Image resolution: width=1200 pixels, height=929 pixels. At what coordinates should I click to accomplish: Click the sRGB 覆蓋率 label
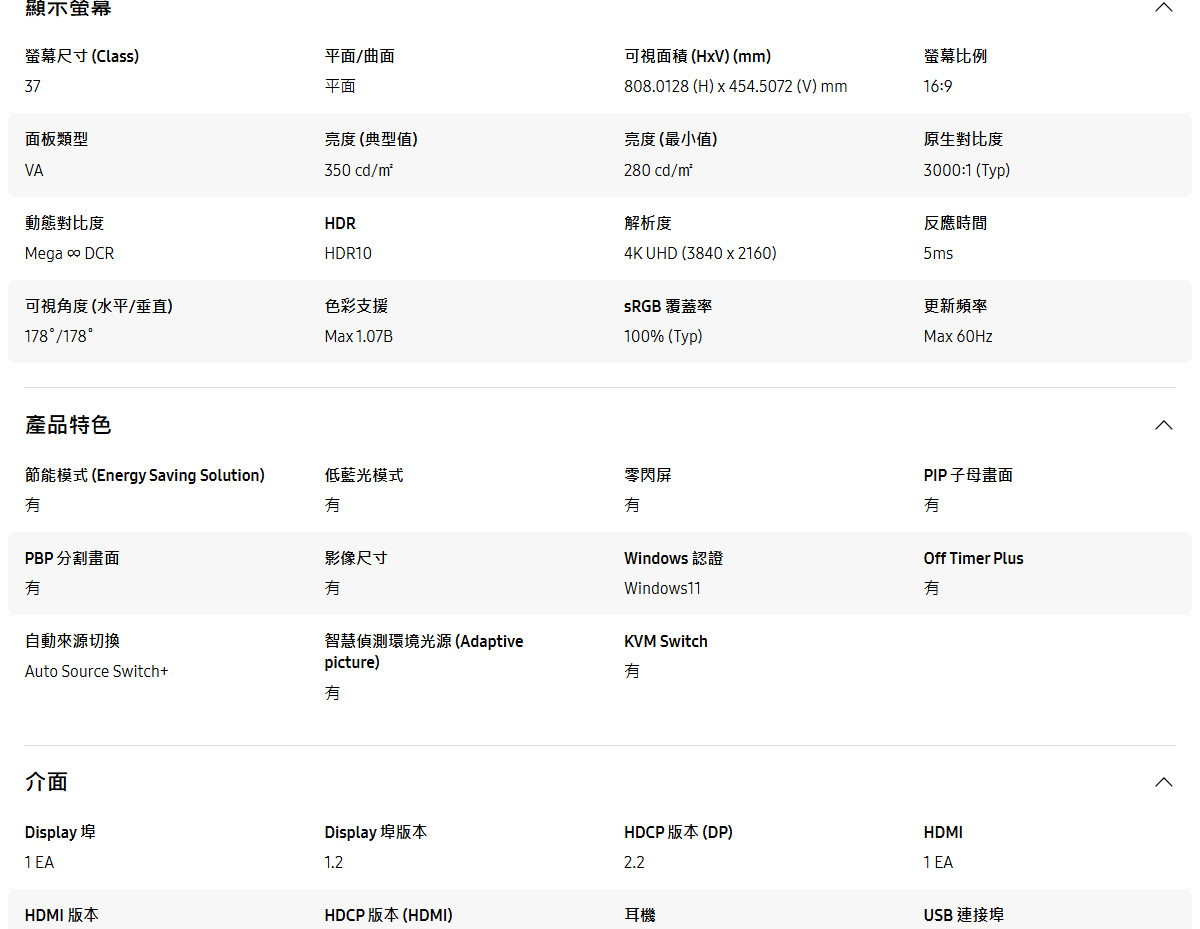(666, 306)
